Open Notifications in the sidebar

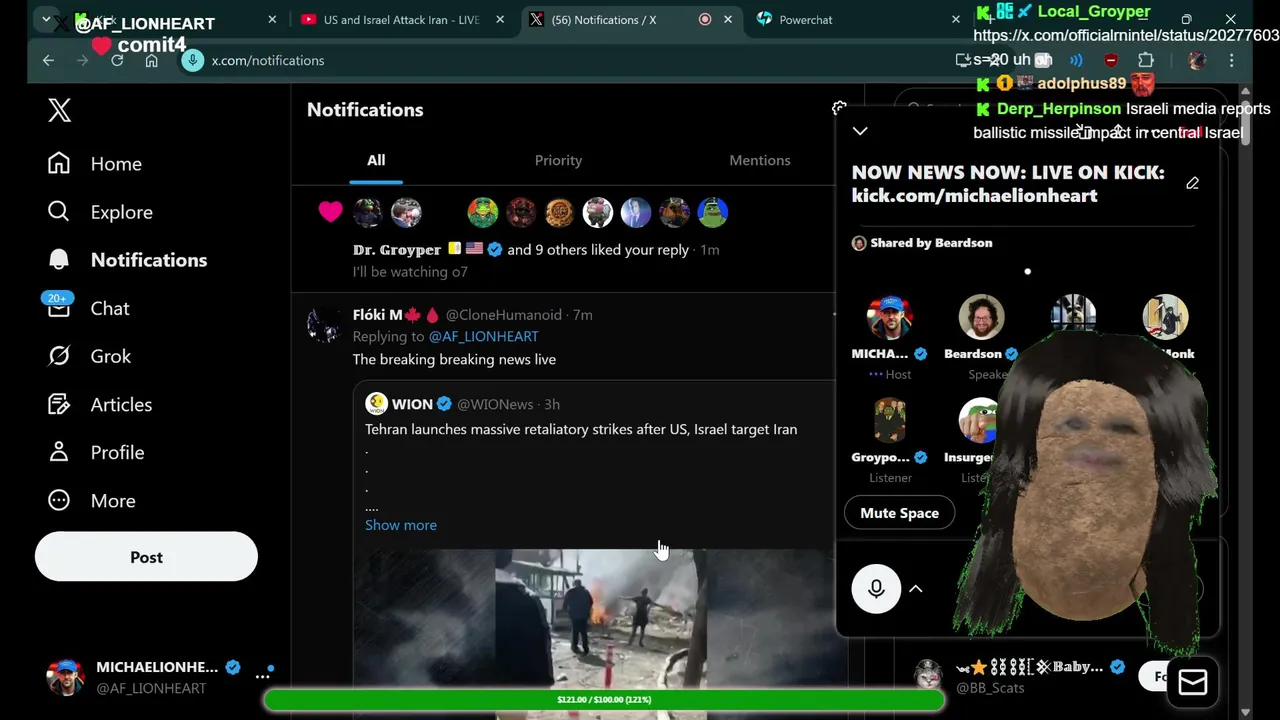click(x=127, y=260)
